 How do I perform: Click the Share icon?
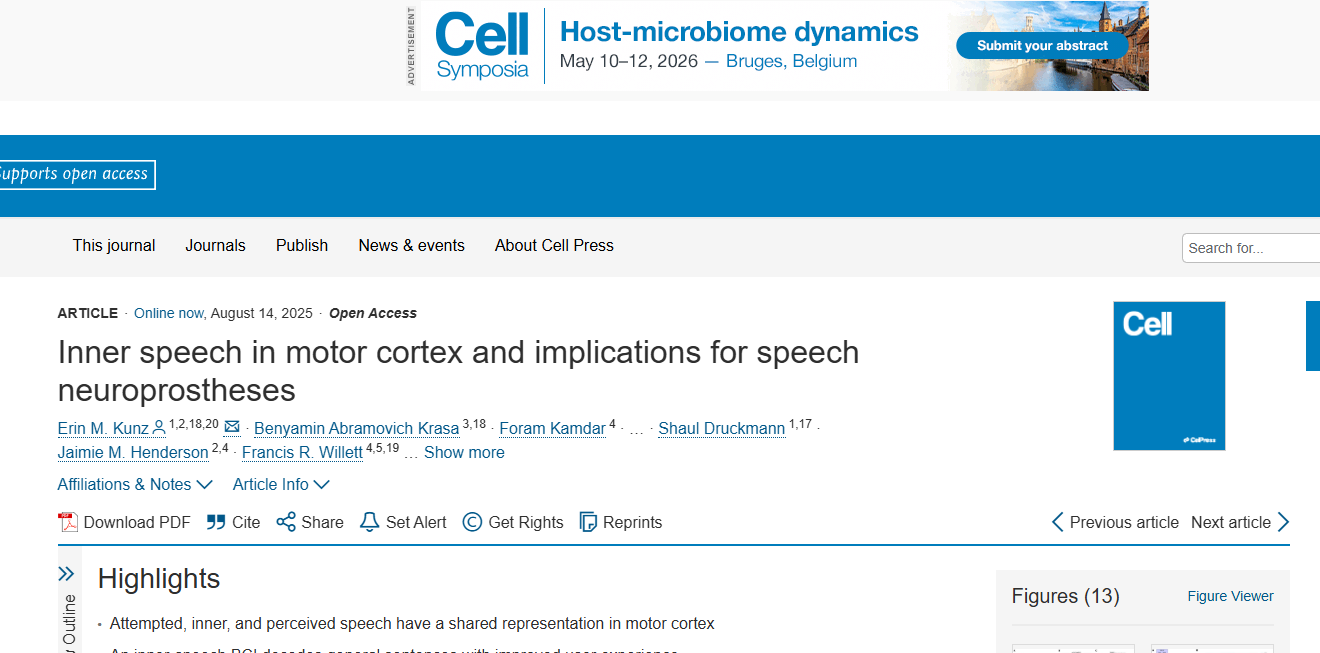coord(286,522)
